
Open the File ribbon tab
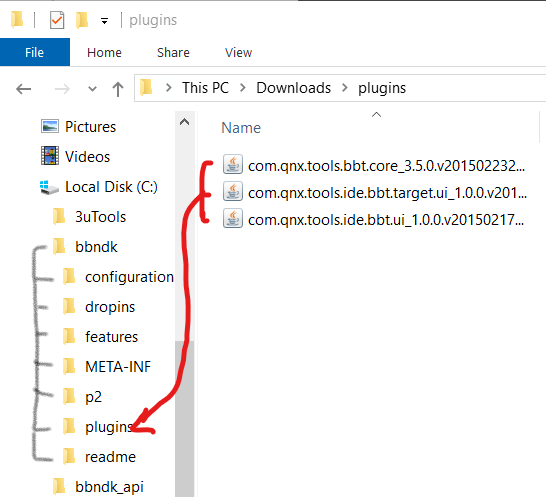click(34, 52)
